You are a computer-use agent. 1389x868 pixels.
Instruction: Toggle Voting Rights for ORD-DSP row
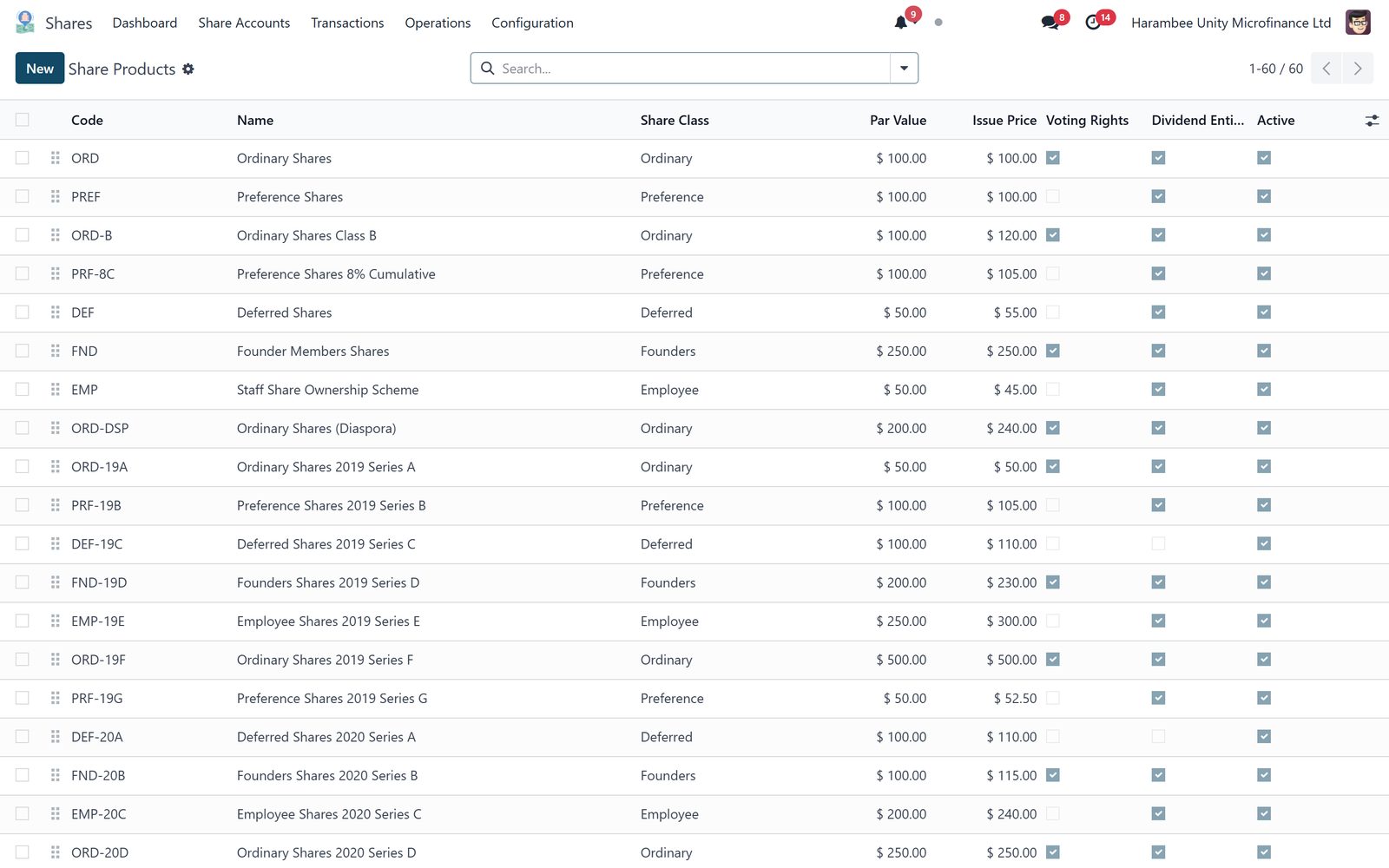click(x=1053, y=428)
